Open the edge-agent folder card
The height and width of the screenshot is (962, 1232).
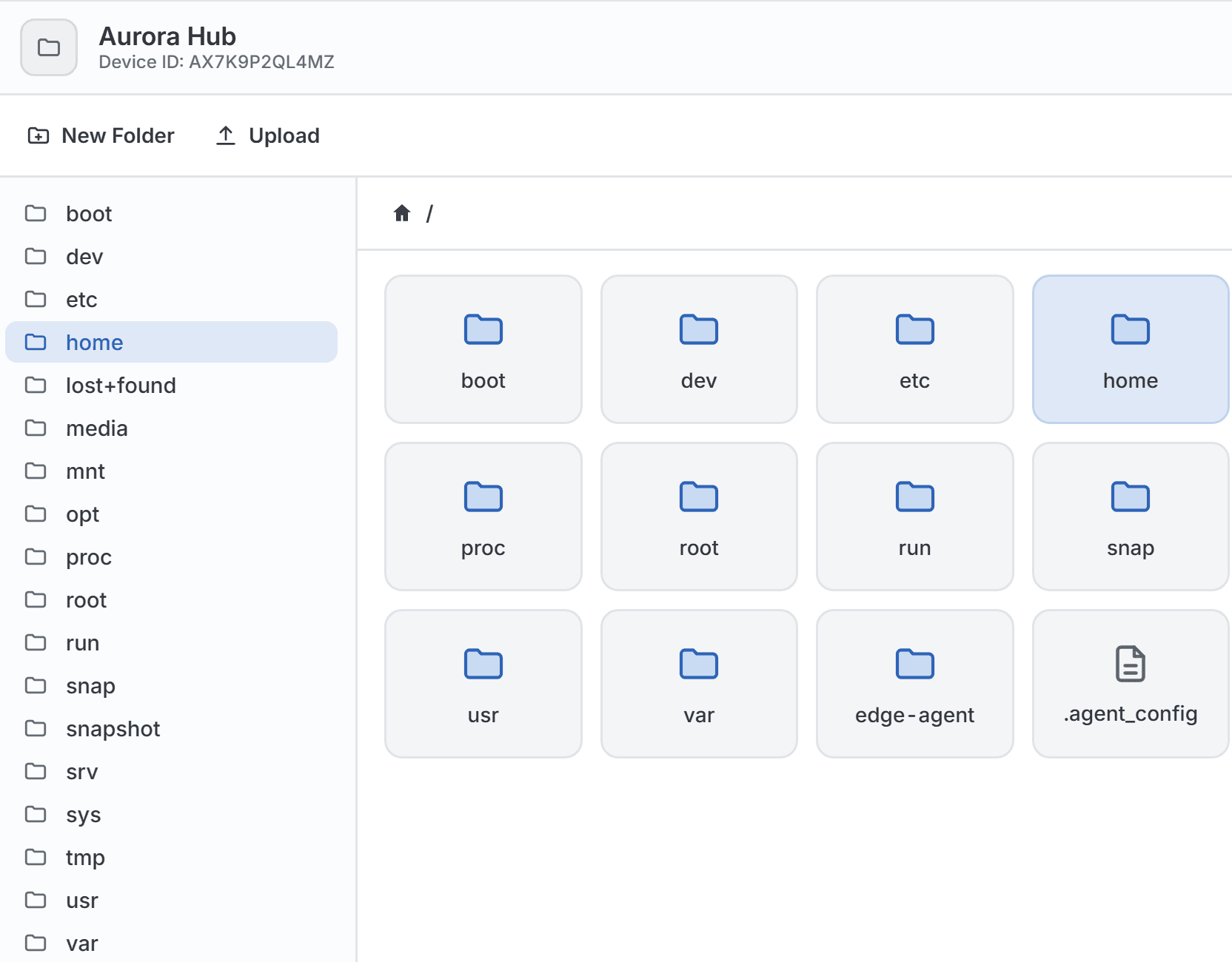tap(915, 684)
